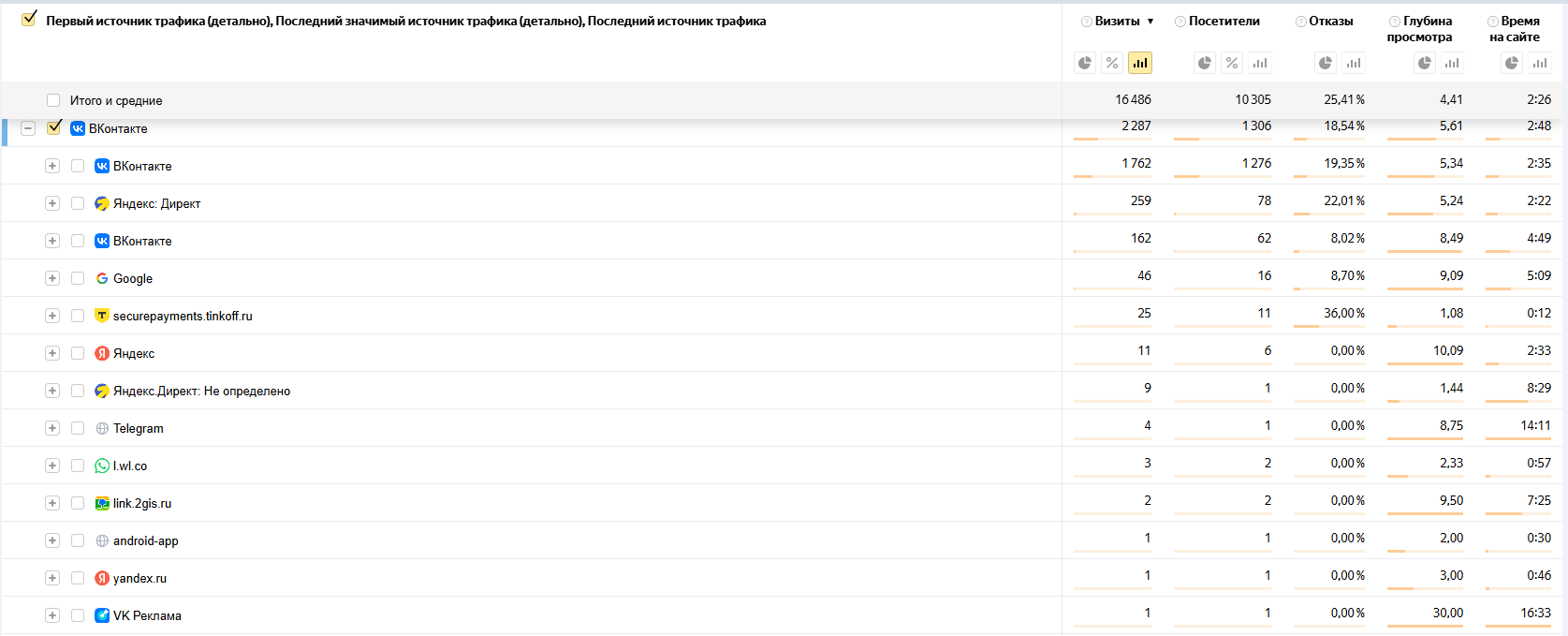Viewport: 1568px width, 636px height.
Task: Click the WhatsApp icon beside l.wl.co
Action: pos(102,466)
